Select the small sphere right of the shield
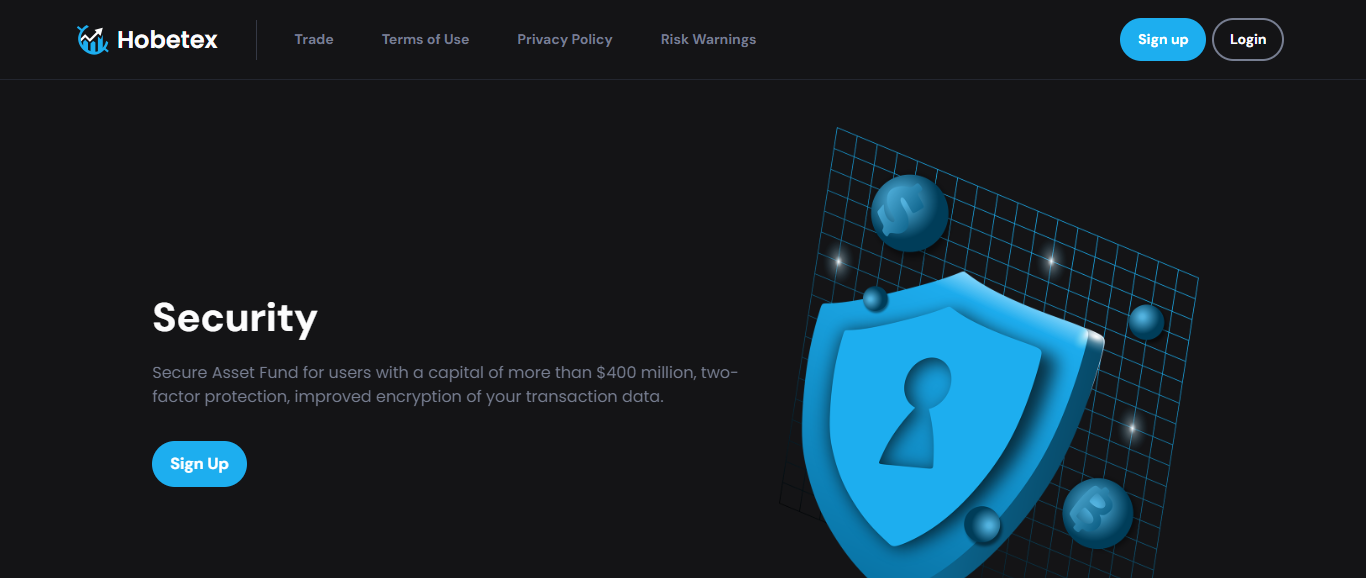1366x578 pixels. [x=1146, y=321]
